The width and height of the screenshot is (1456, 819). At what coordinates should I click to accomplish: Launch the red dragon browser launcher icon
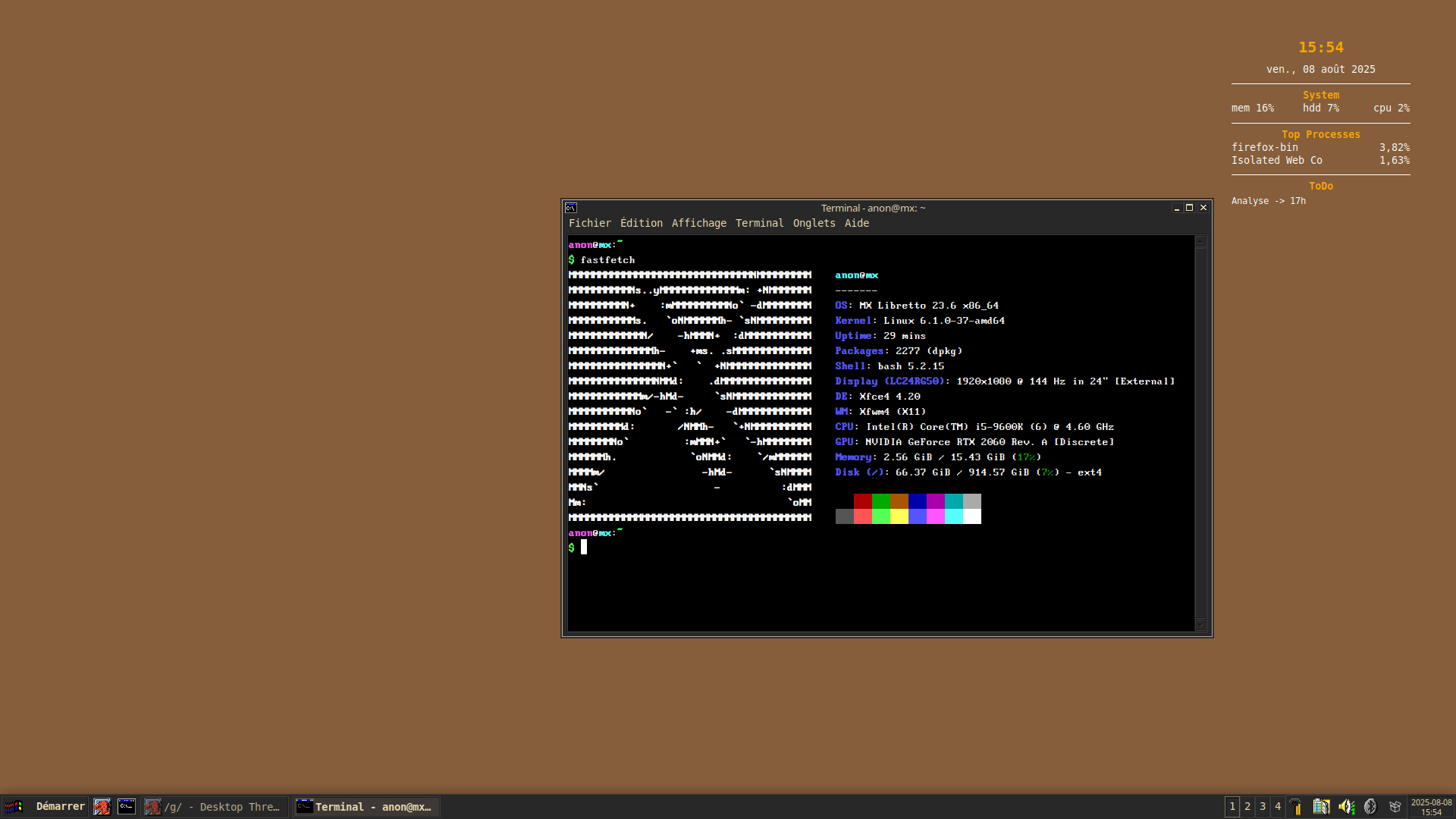(102, 807)
